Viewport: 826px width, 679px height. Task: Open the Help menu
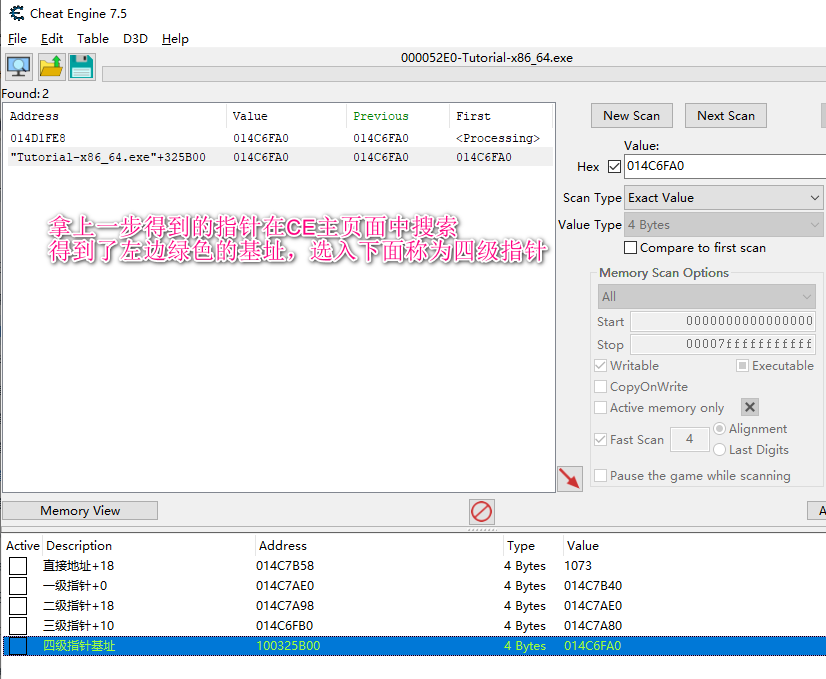coord(175,39)
